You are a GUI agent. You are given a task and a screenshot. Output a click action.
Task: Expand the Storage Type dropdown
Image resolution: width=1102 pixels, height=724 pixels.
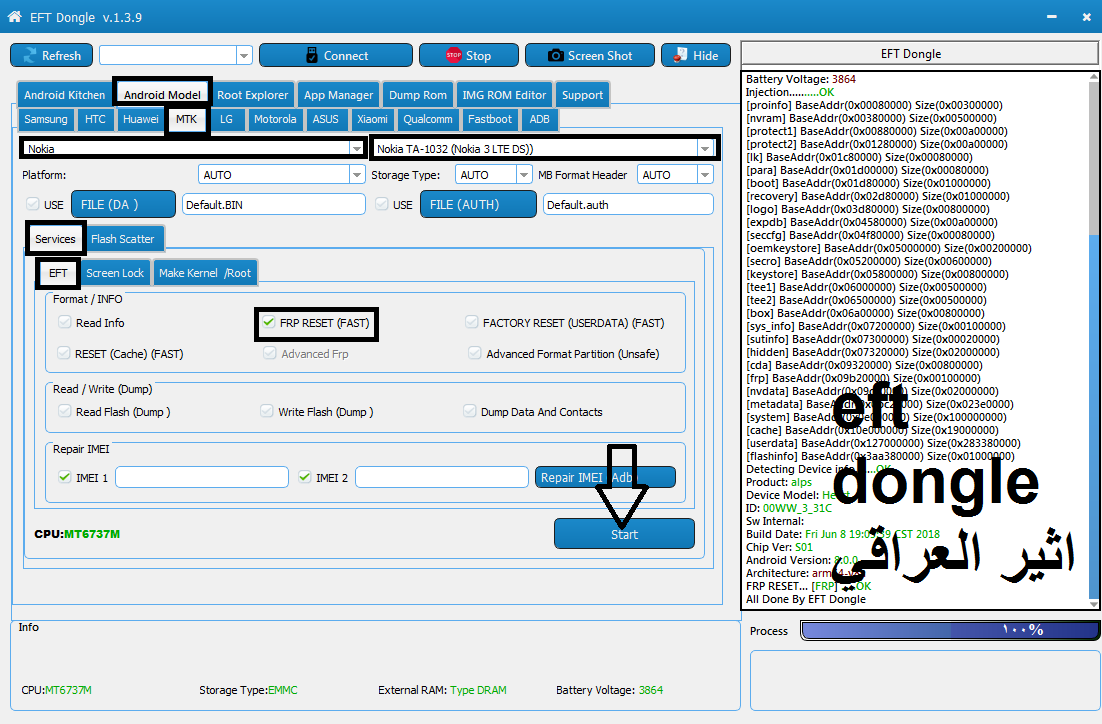[x=524, y=174]
